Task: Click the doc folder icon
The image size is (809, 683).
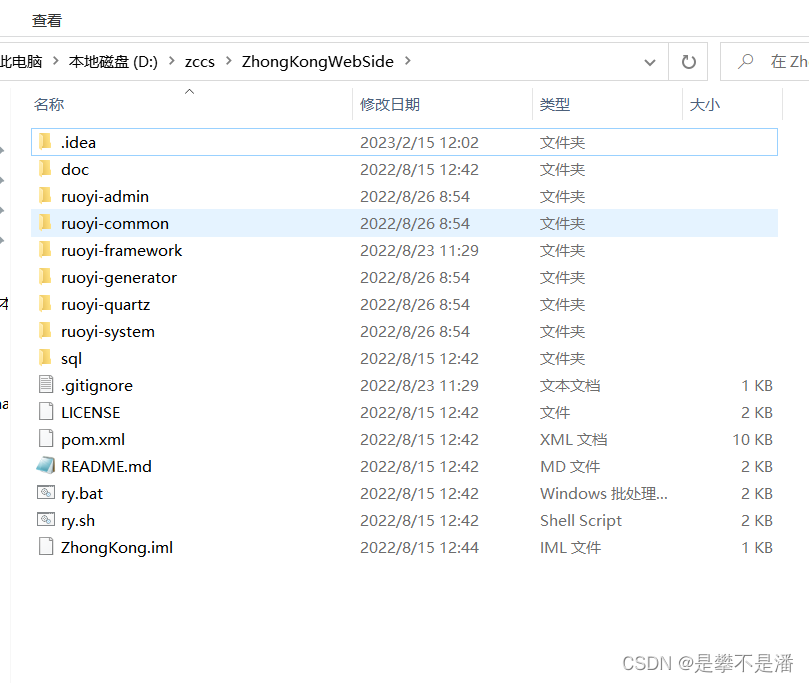Action: 45,168
